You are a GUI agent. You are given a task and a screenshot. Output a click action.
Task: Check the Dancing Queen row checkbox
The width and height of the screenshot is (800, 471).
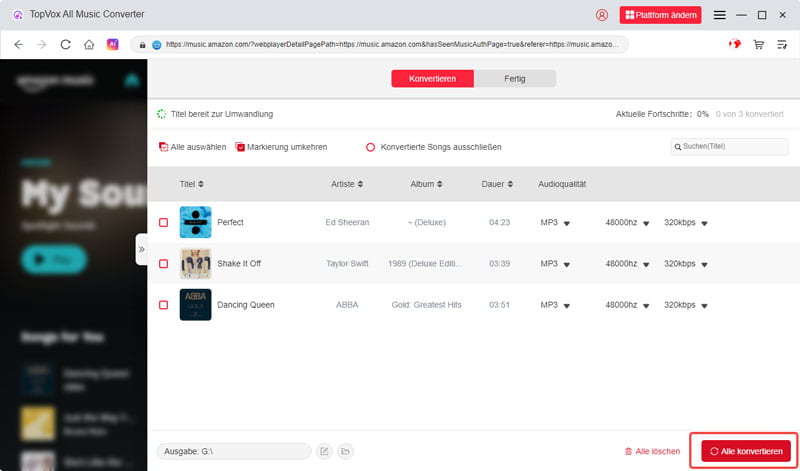point(164,304)
